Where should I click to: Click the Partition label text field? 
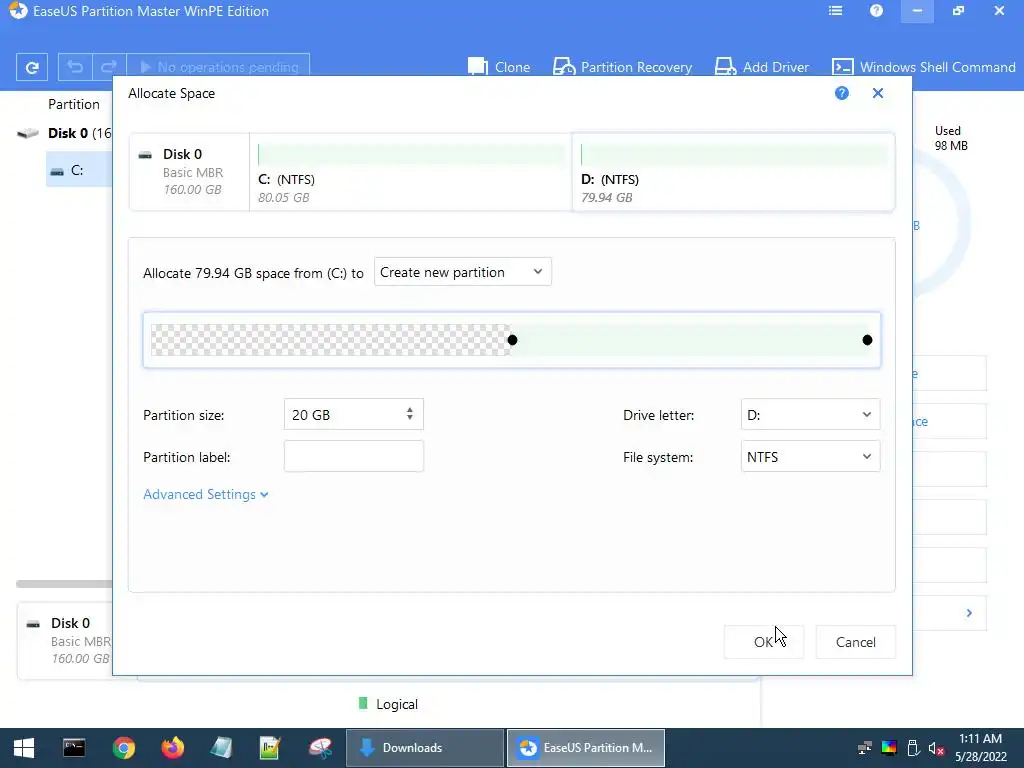pyautogui.click(x=353, y=456)
